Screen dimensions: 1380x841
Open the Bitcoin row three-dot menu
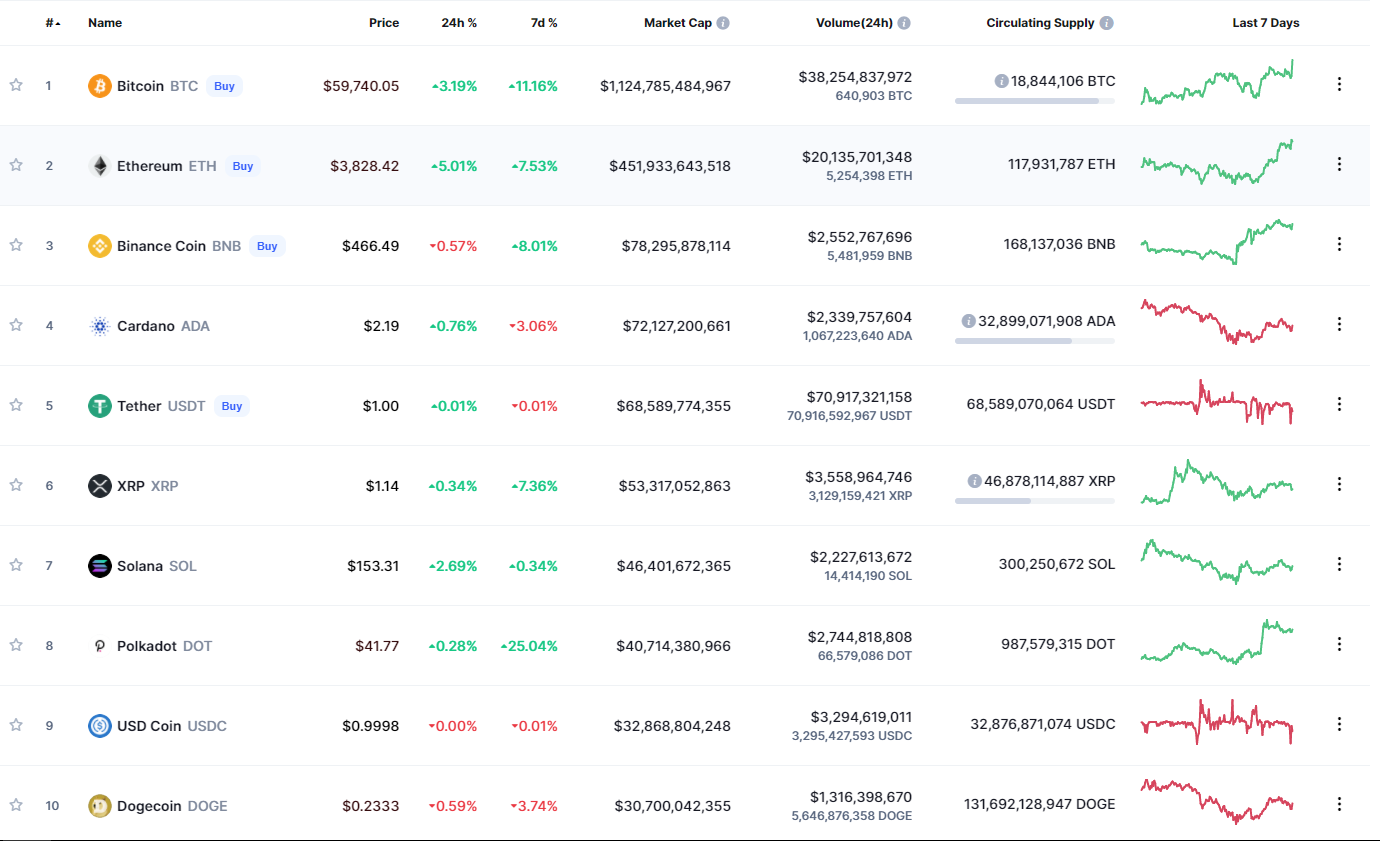pos(1340,84)
